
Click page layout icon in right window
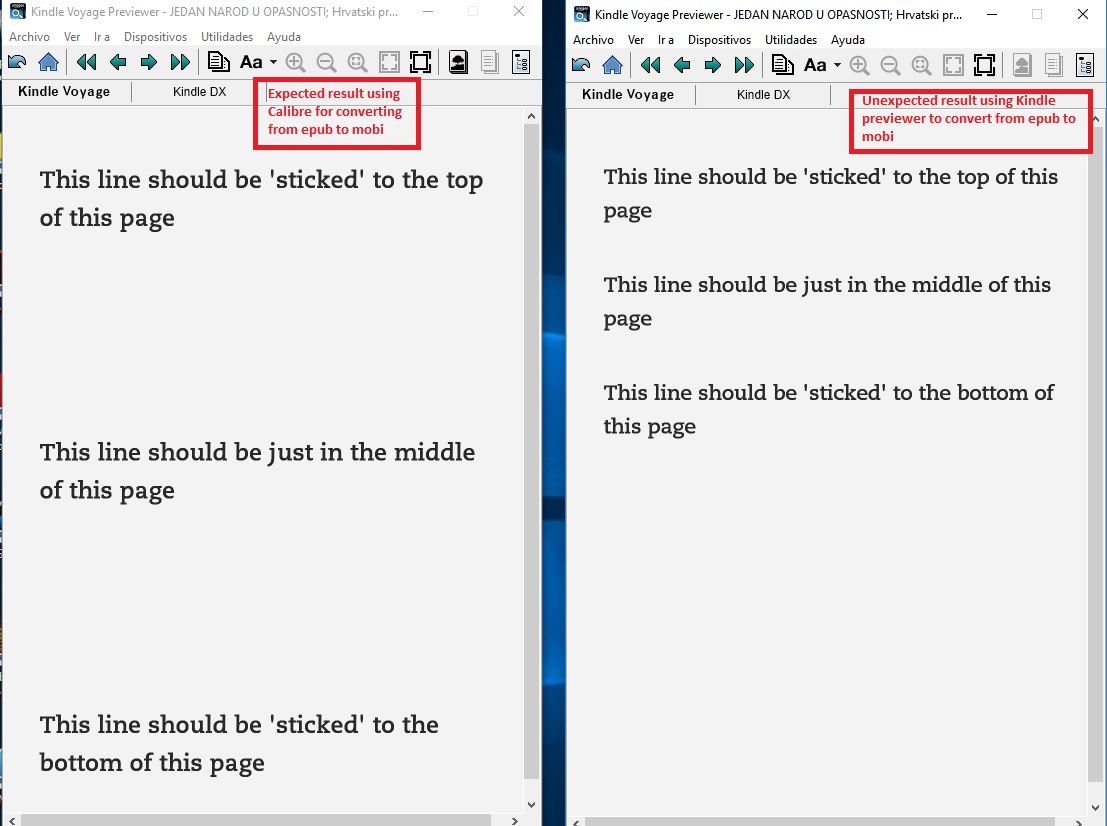(1053, 66)
